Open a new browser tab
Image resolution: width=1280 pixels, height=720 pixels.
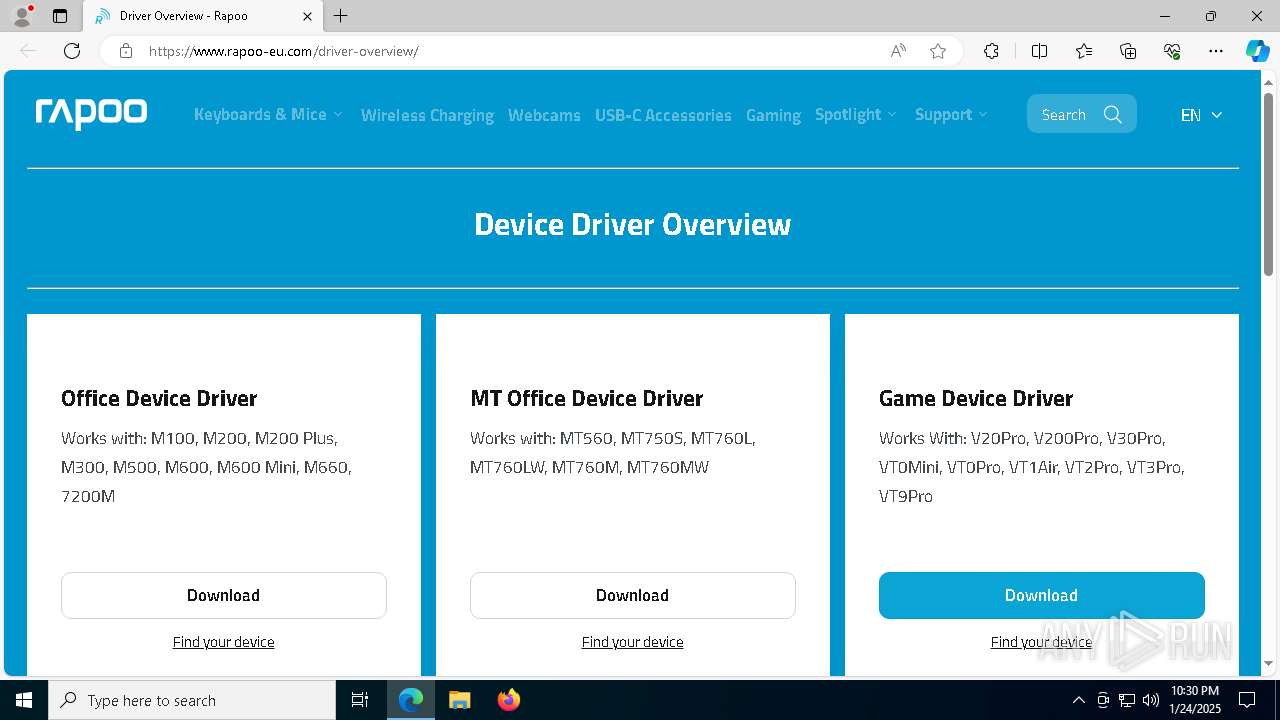[341, 16]
